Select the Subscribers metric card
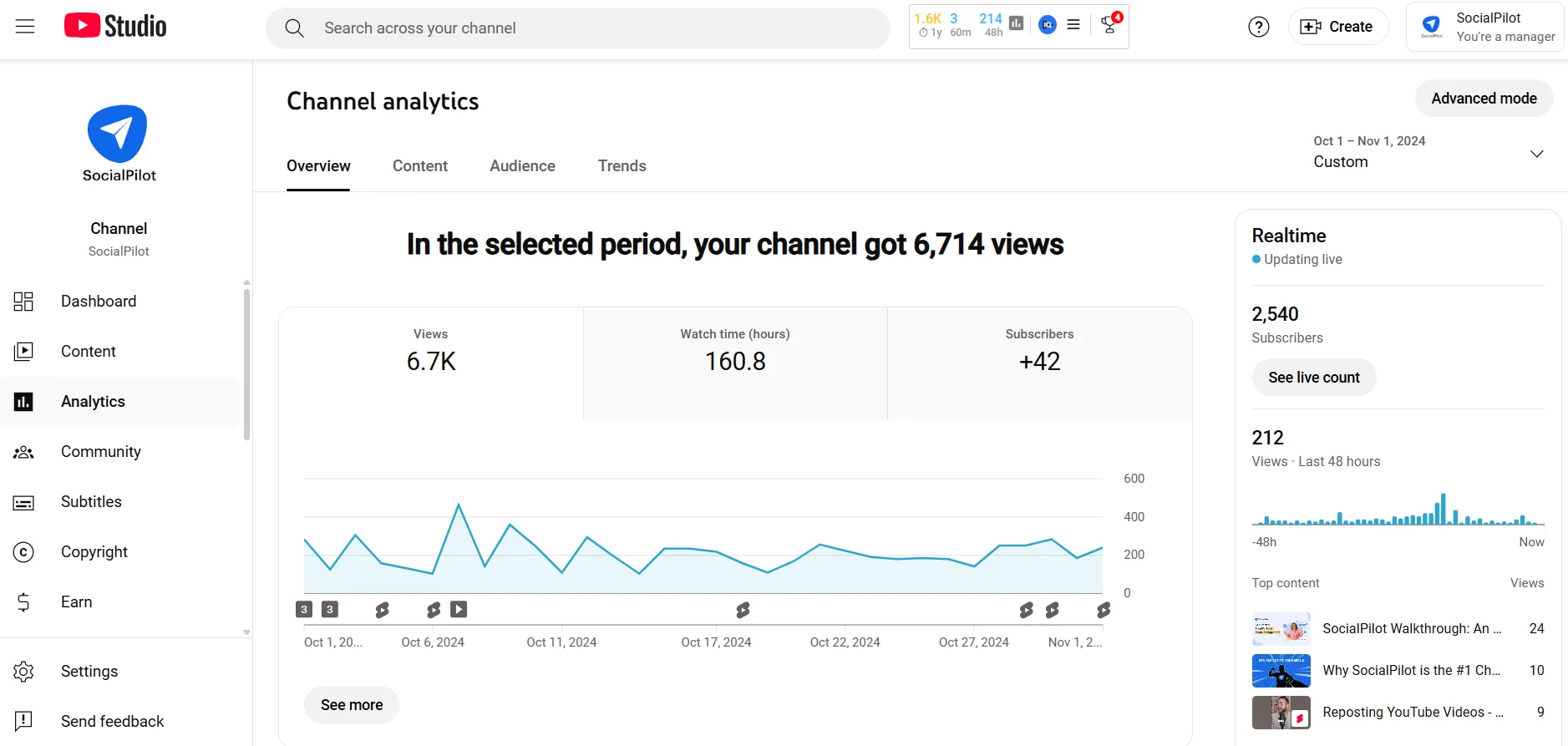The width and height of the screenshot is (1568, 746). [1039, 363]
